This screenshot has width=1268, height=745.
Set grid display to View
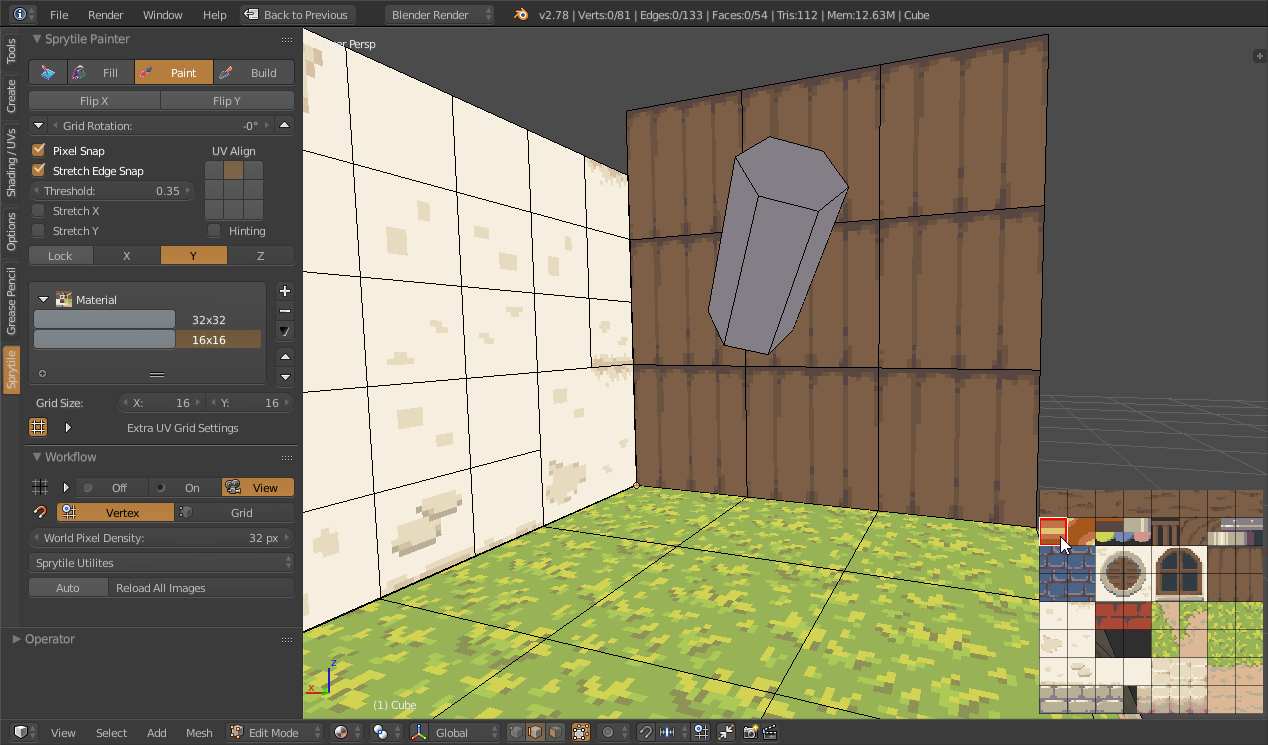(258, 487)
